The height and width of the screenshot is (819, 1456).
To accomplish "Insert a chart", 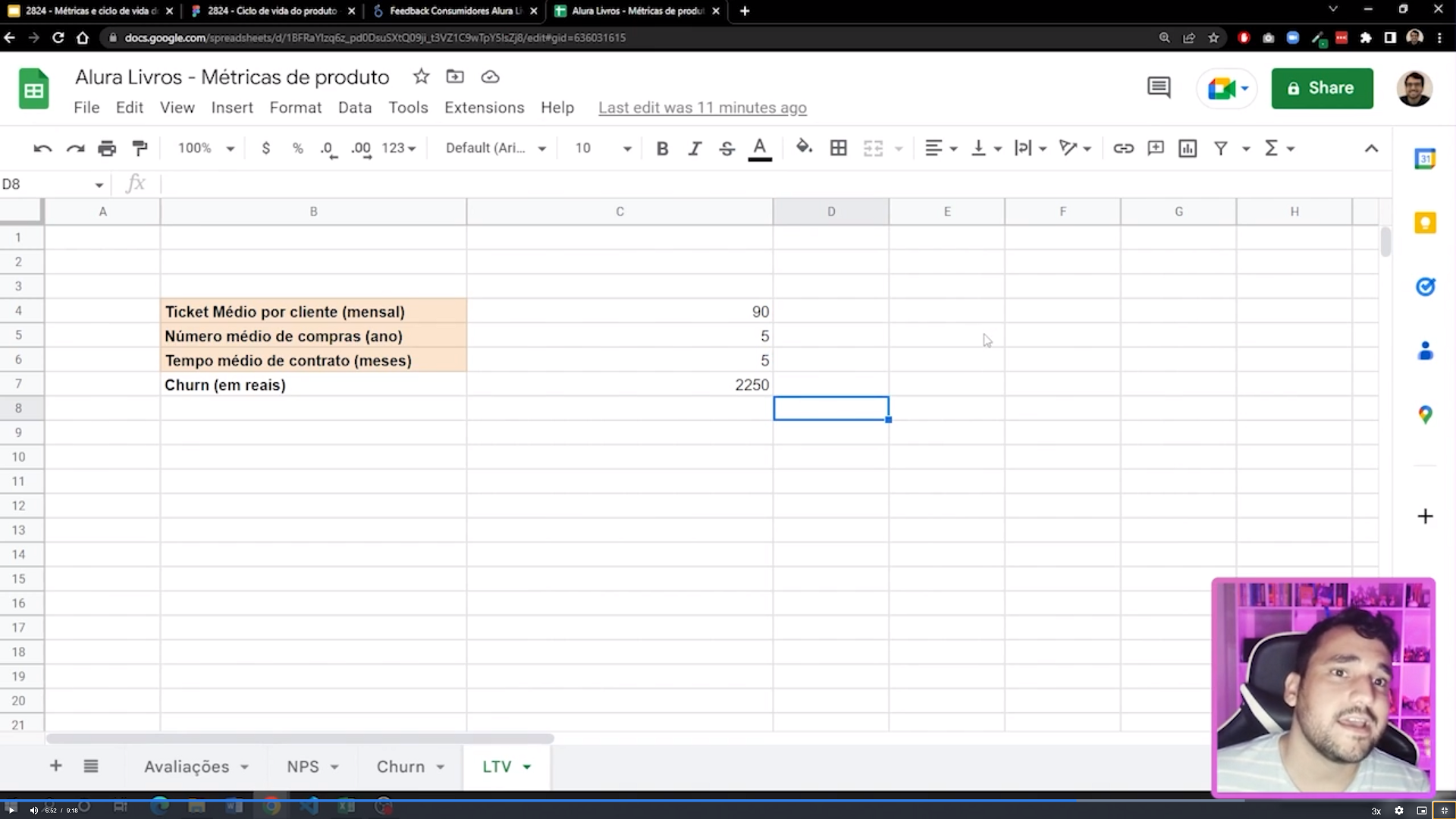I will pyautogui.click(x=1188, y=149).
